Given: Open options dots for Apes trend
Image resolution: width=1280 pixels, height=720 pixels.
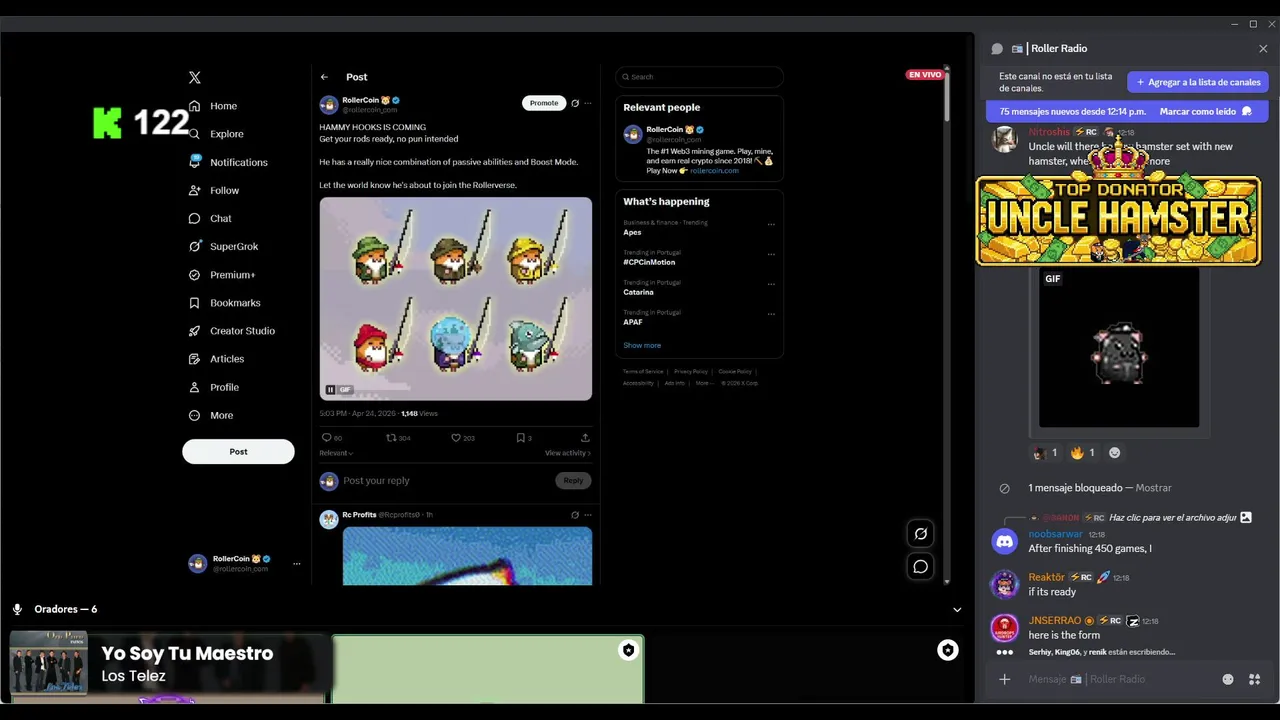Looking at the screenshot, I should tap(771, 224).
